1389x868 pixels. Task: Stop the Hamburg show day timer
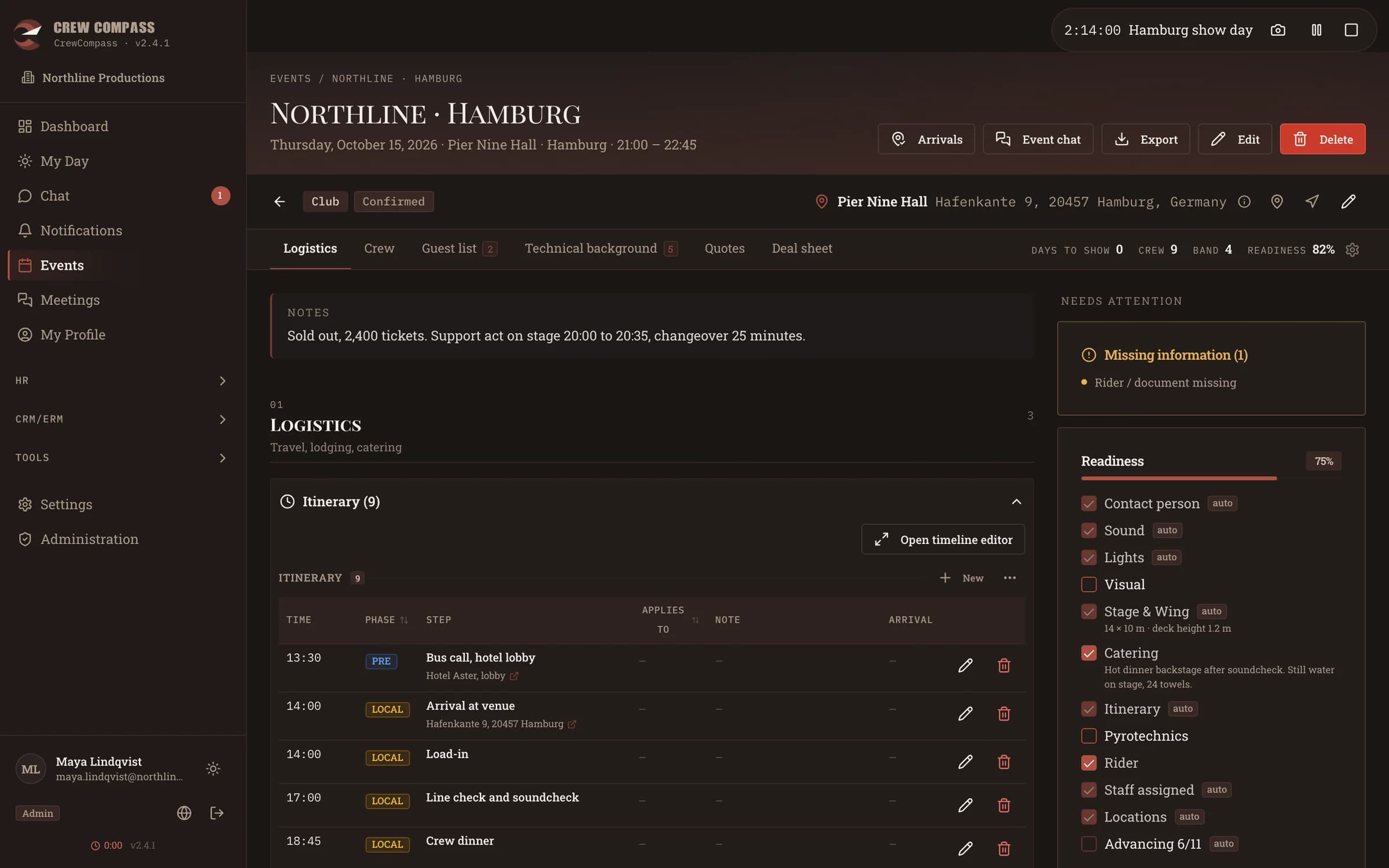[1351, 30]
